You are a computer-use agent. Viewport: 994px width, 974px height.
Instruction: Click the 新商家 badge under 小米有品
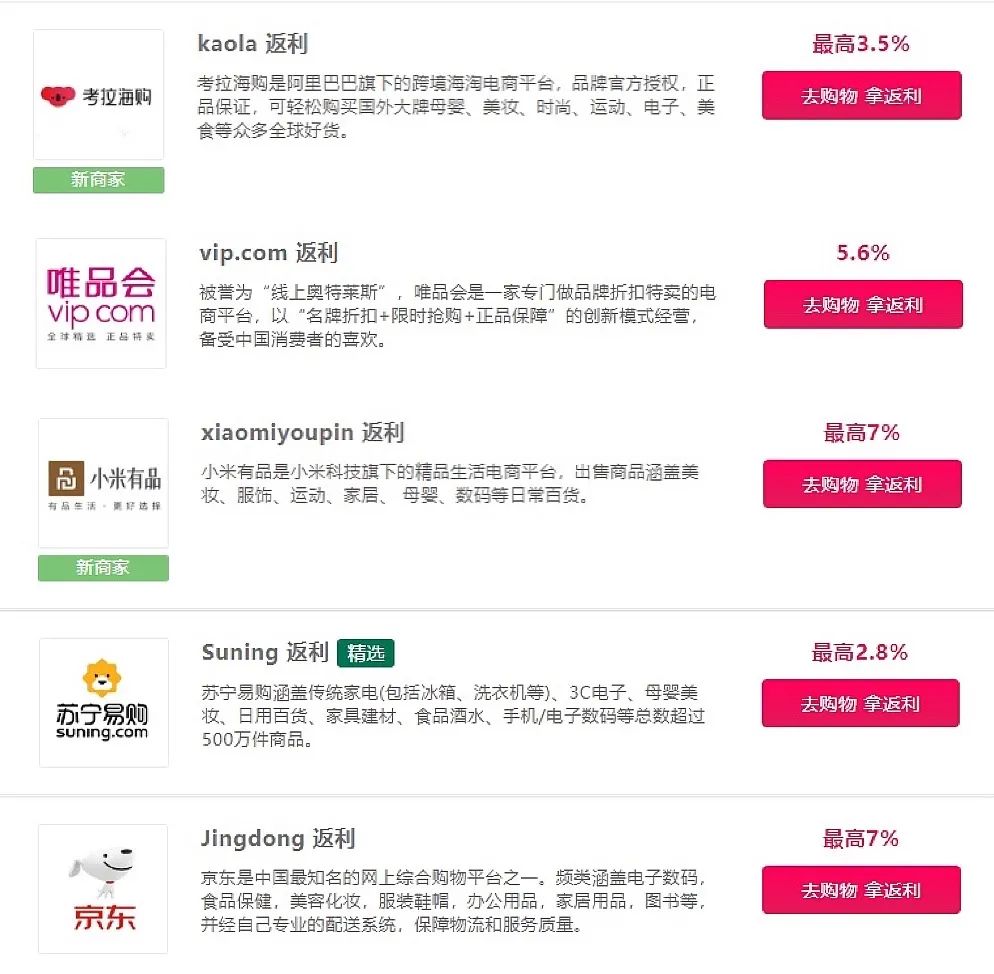(103, 568)
